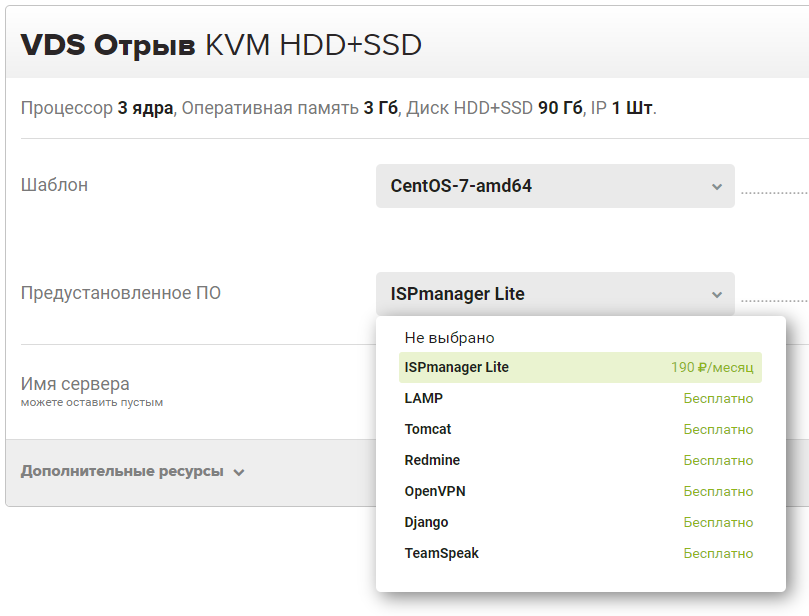Image resolution: width=809 pixels, height=616 pixels.
Task: Collapse the Предустановленное ПО dropdown showing ISPmanager Lite
Action: tap(555, 294)
